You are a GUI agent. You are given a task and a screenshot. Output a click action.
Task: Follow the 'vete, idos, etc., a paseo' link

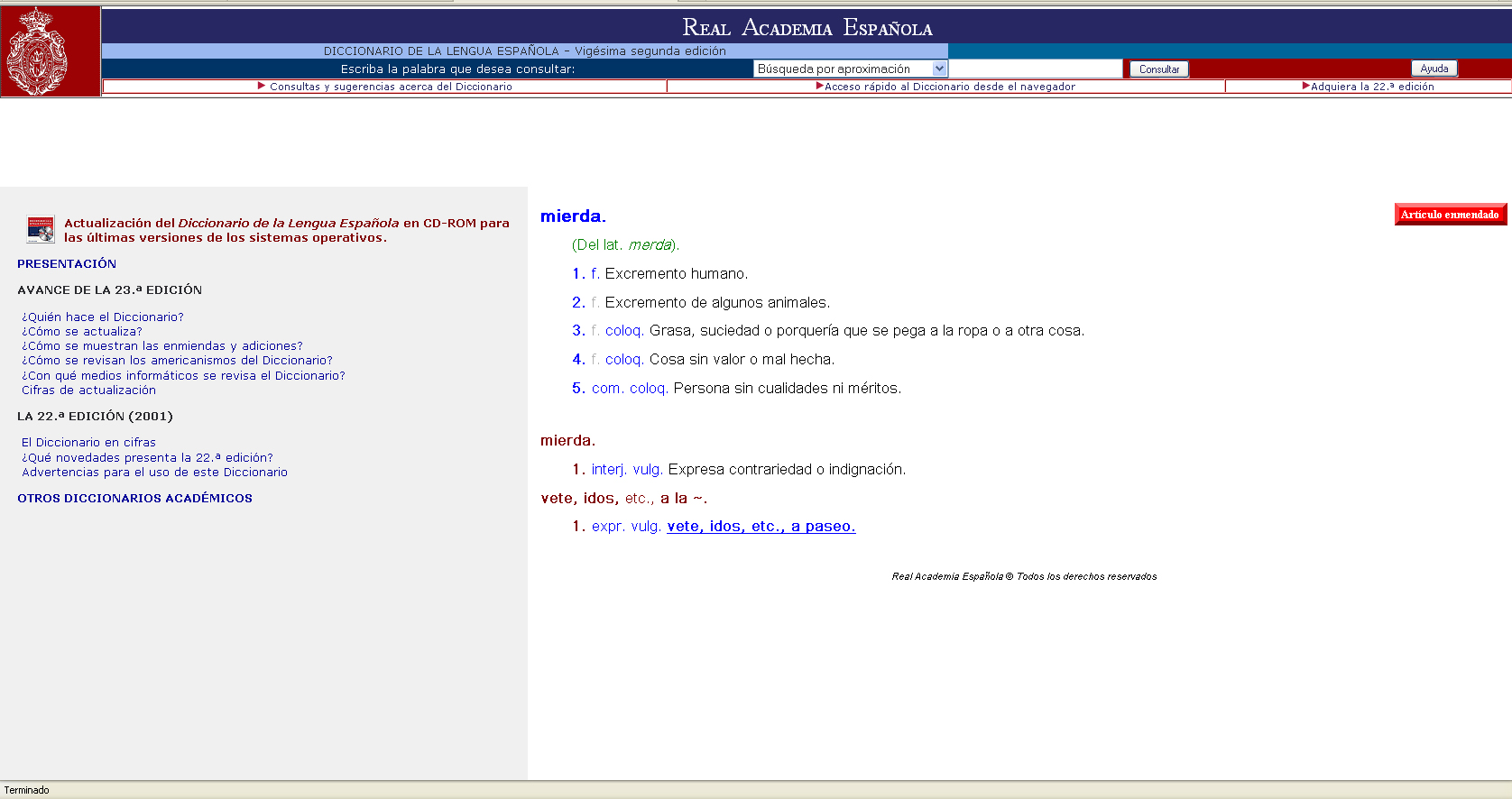pos(761,527)
